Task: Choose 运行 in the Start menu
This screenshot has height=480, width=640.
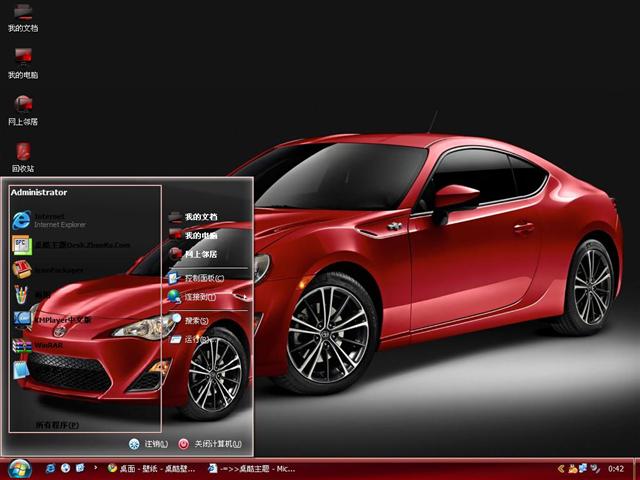Action: click(x=194, y=340)
